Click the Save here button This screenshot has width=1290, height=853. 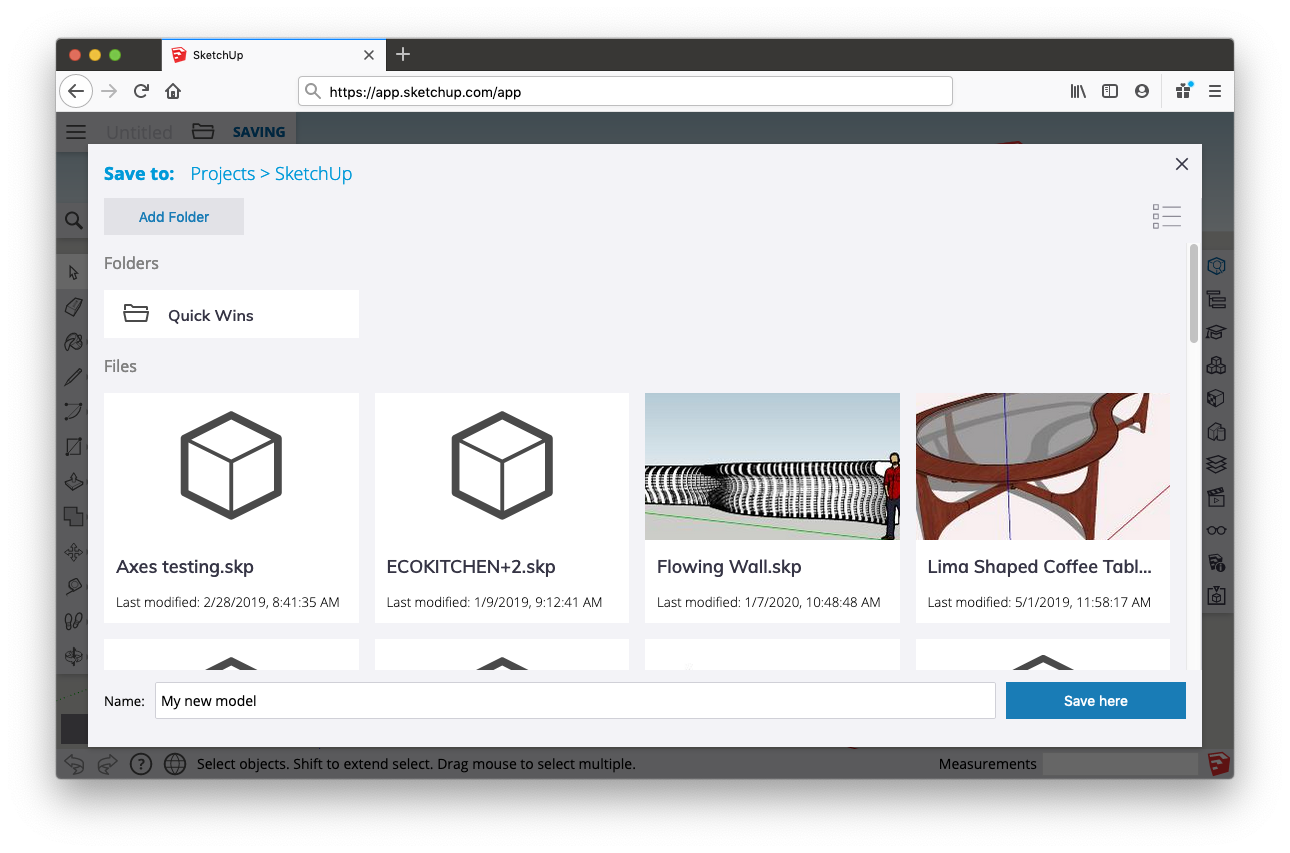pos(1096,701)
